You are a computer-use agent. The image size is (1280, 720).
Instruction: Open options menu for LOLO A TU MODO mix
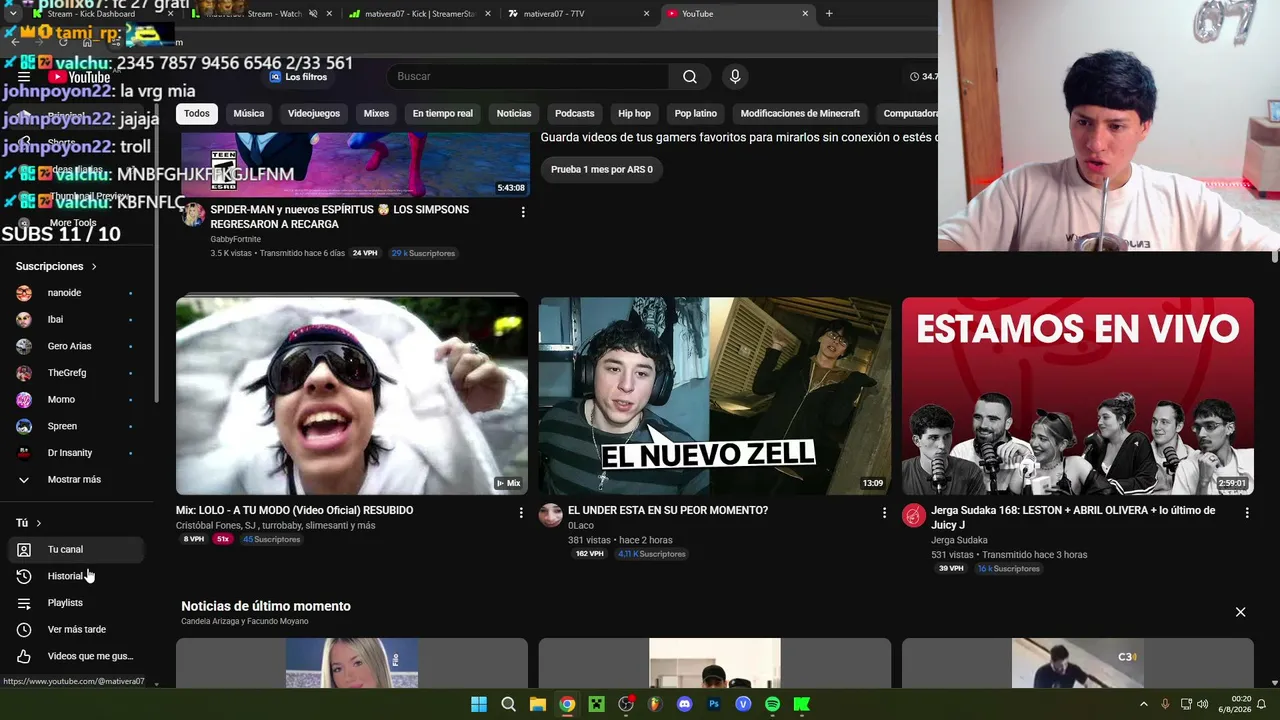click(521, 513)
